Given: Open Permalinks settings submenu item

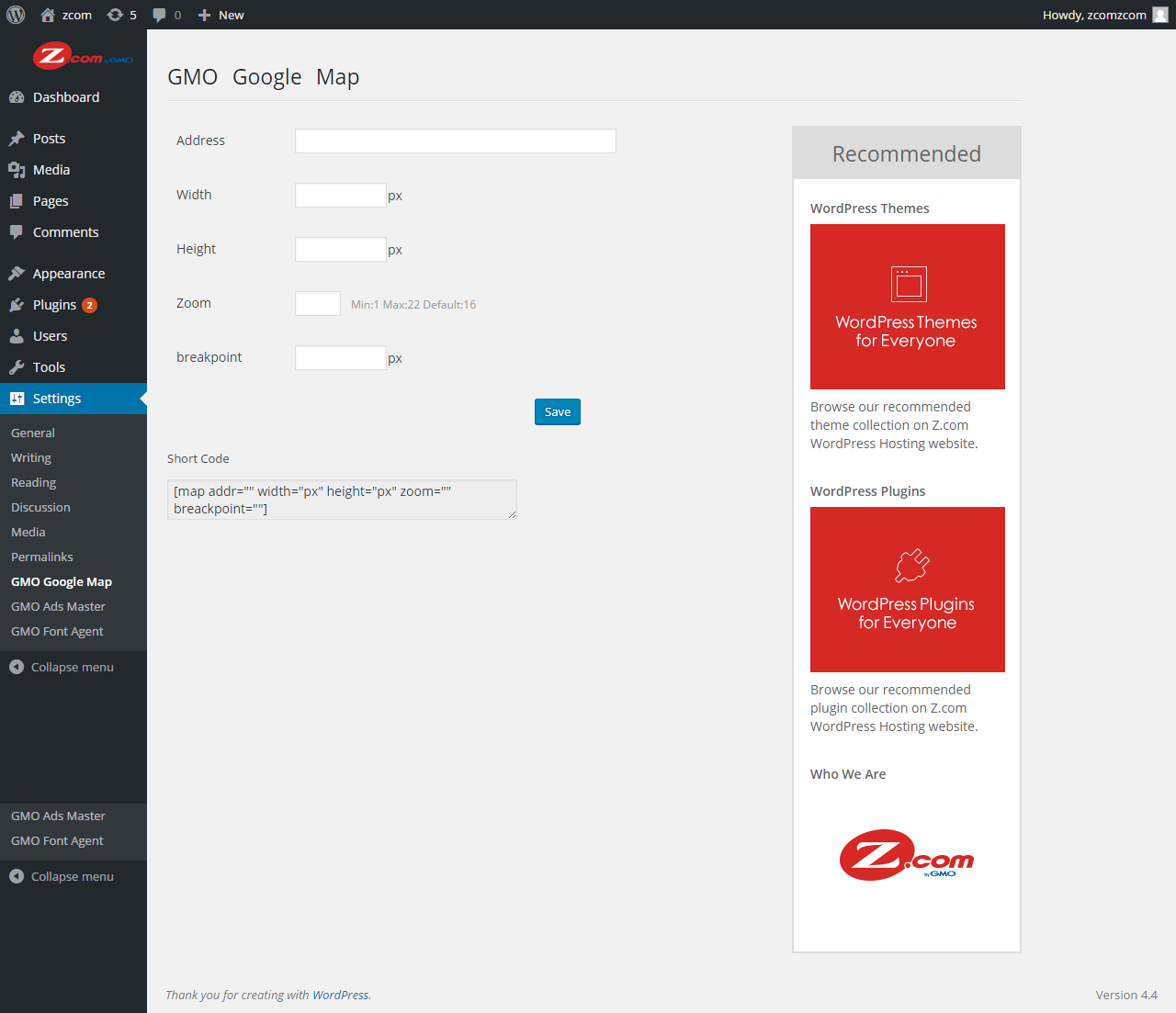Looking at the screenshot, I should click(x=42, y=557).
